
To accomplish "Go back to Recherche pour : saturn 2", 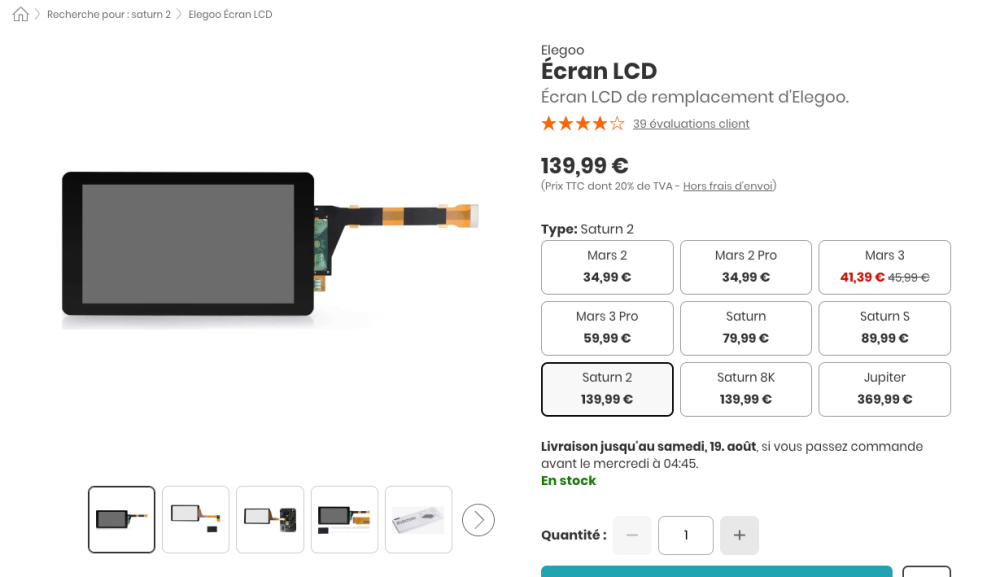I will coord(109,14).
